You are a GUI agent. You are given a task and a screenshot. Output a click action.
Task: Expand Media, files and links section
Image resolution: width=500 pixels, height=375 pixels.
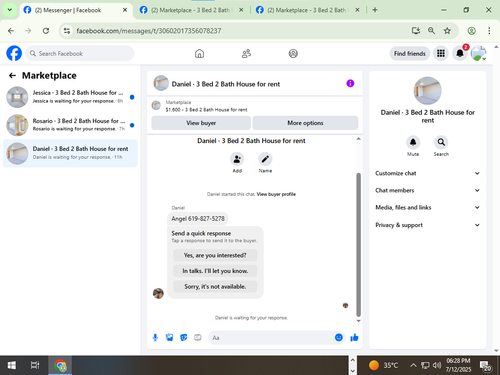point(427,207)
